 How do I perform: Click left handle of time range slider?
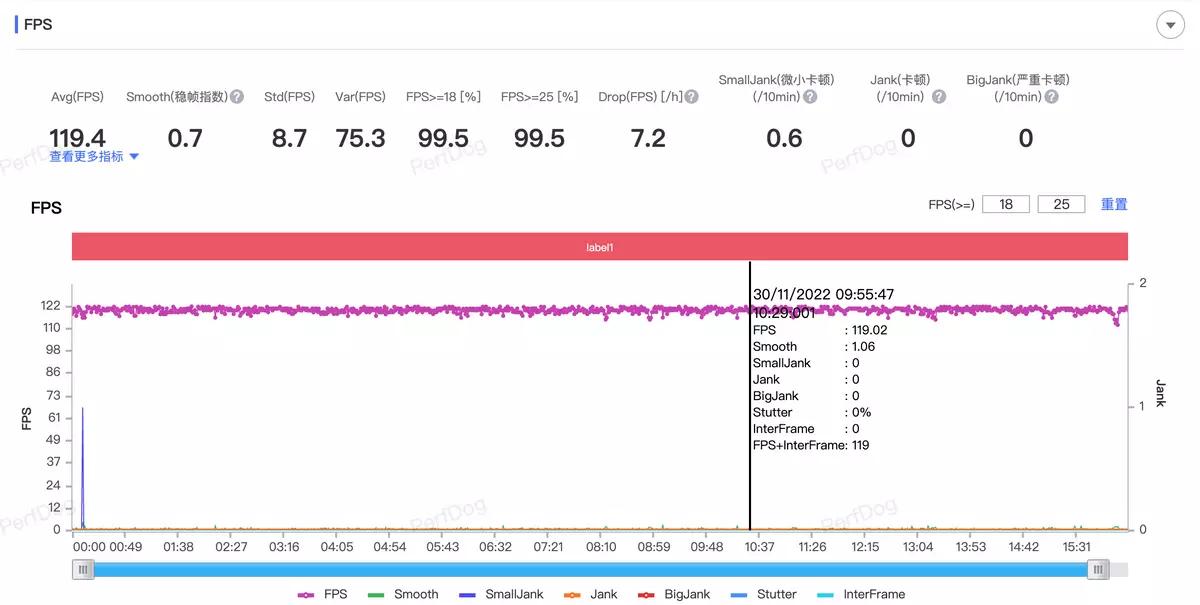[x=84, y=569]
